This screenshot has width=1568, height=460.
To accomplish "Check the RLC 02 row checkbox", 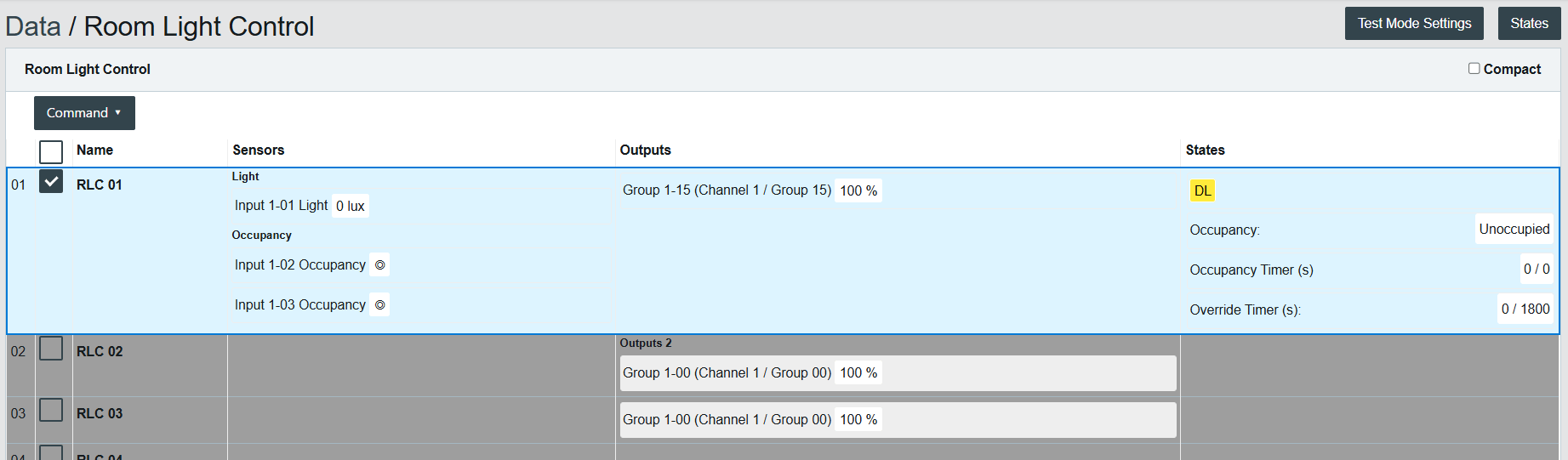I will (x=51, y=349).
